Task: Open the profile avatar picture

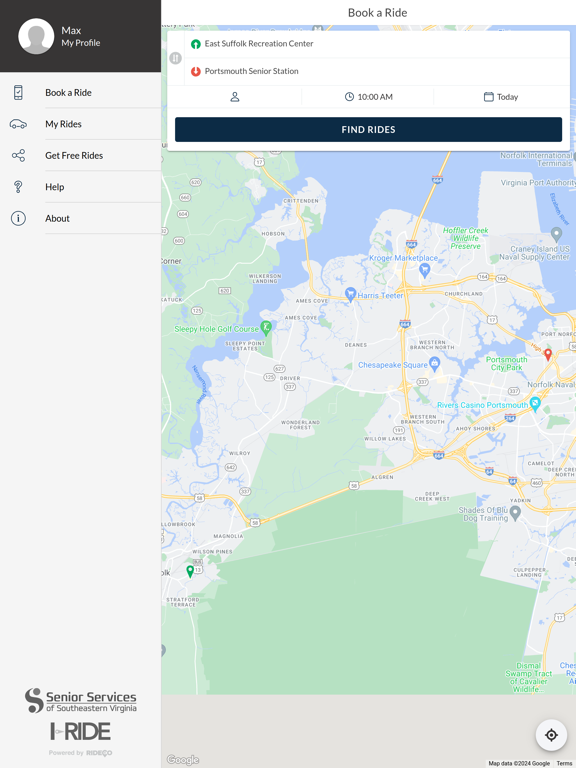Action: click(x=36, y=36)
